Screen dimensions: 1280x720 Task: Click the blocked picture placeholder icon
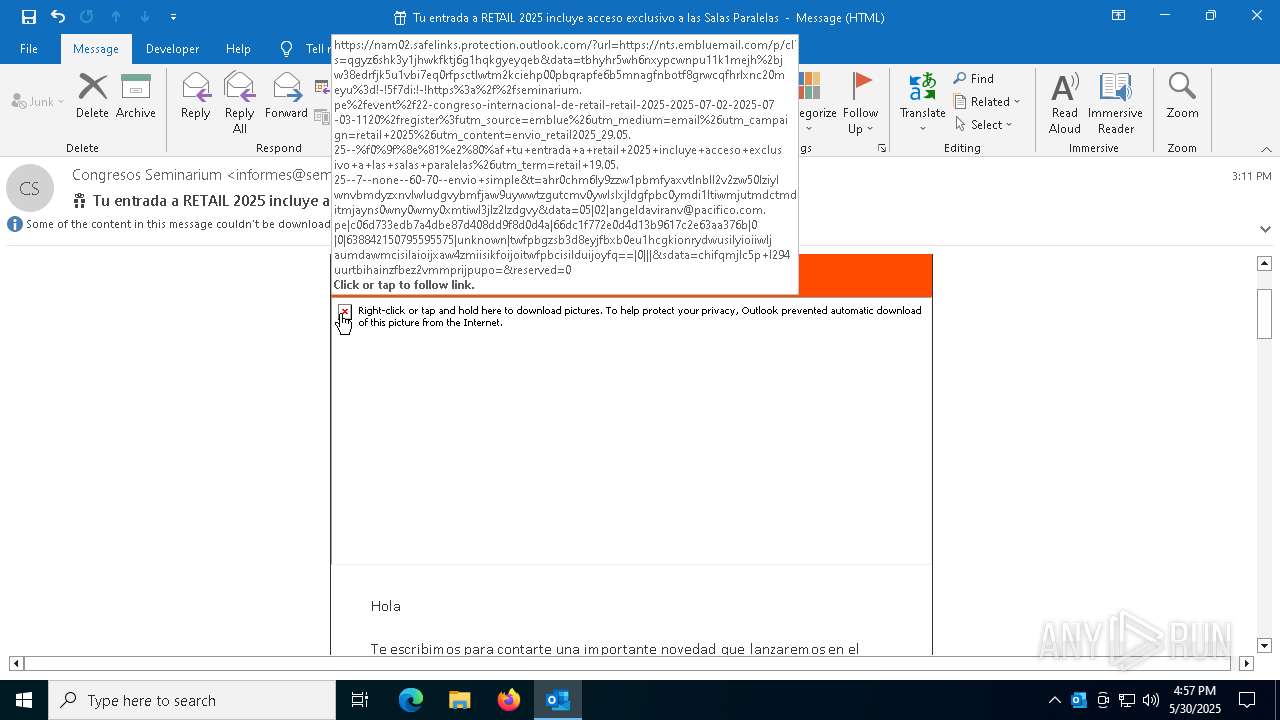(344, 312)
